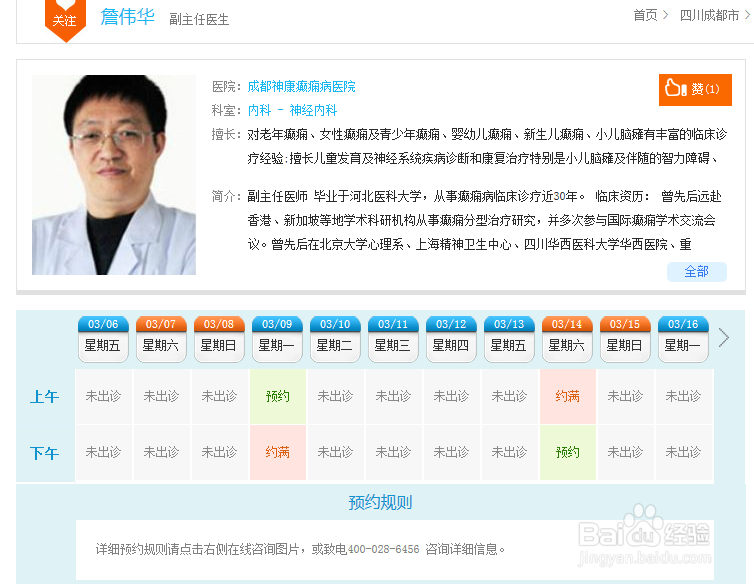Select the 03/16 星期一 date tab
The image size is (754, 584).
[x=683, y=338]
